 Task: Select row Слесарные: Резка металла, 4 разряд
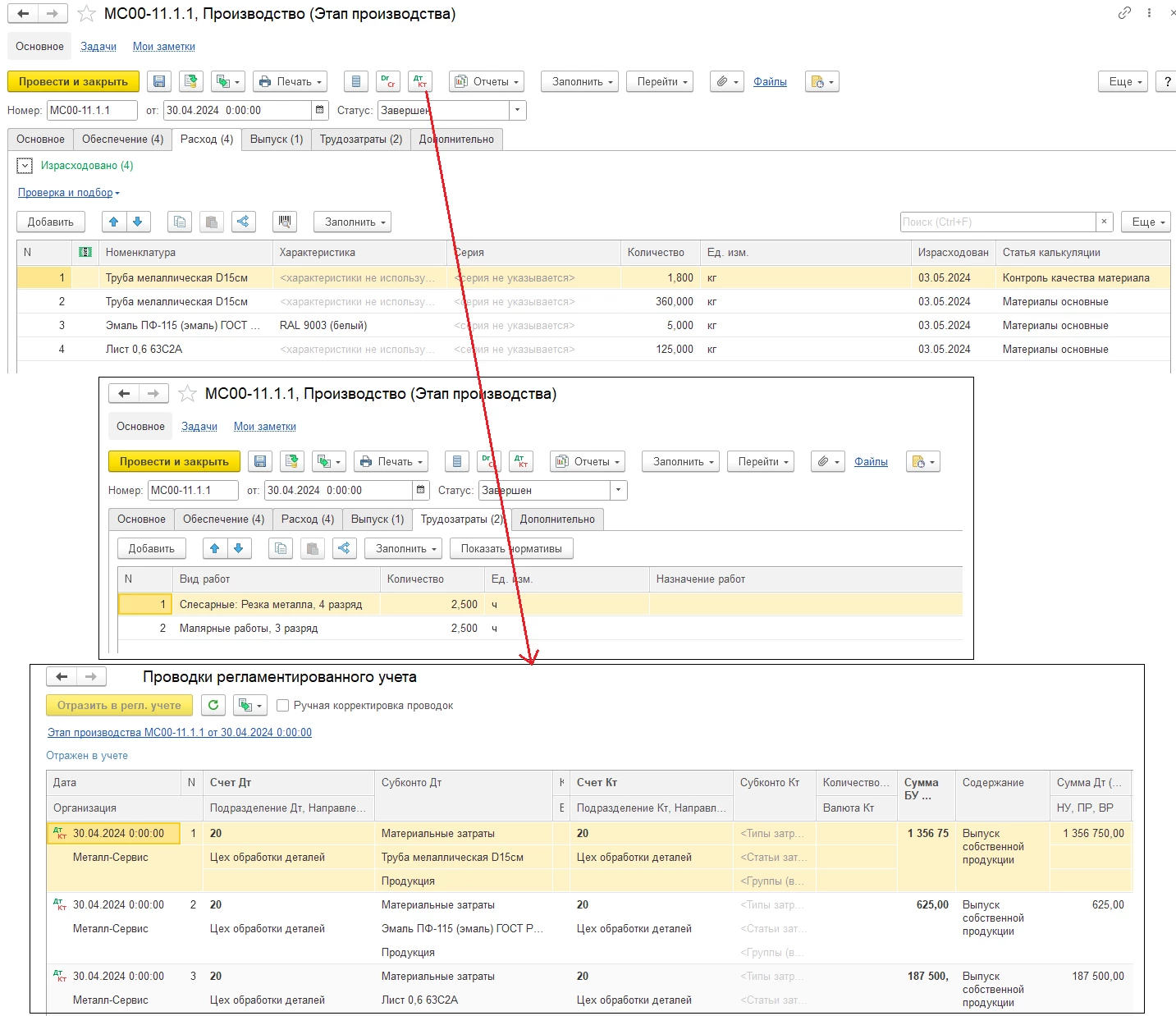pyautogui.click(x=271, y=605)
